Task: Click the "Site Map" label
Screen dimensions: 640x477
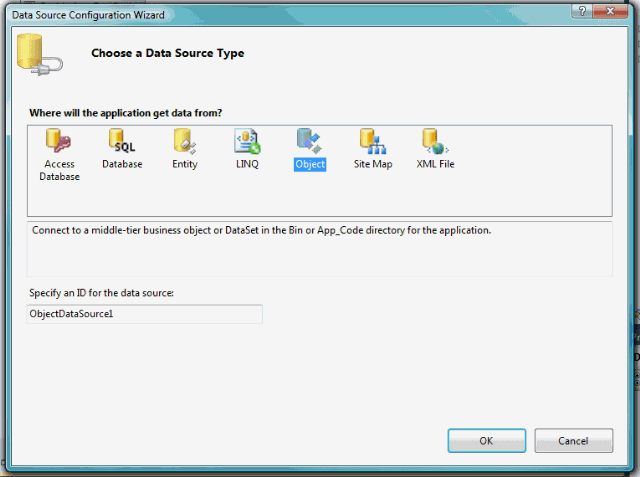Action: (x=373, y=164)
